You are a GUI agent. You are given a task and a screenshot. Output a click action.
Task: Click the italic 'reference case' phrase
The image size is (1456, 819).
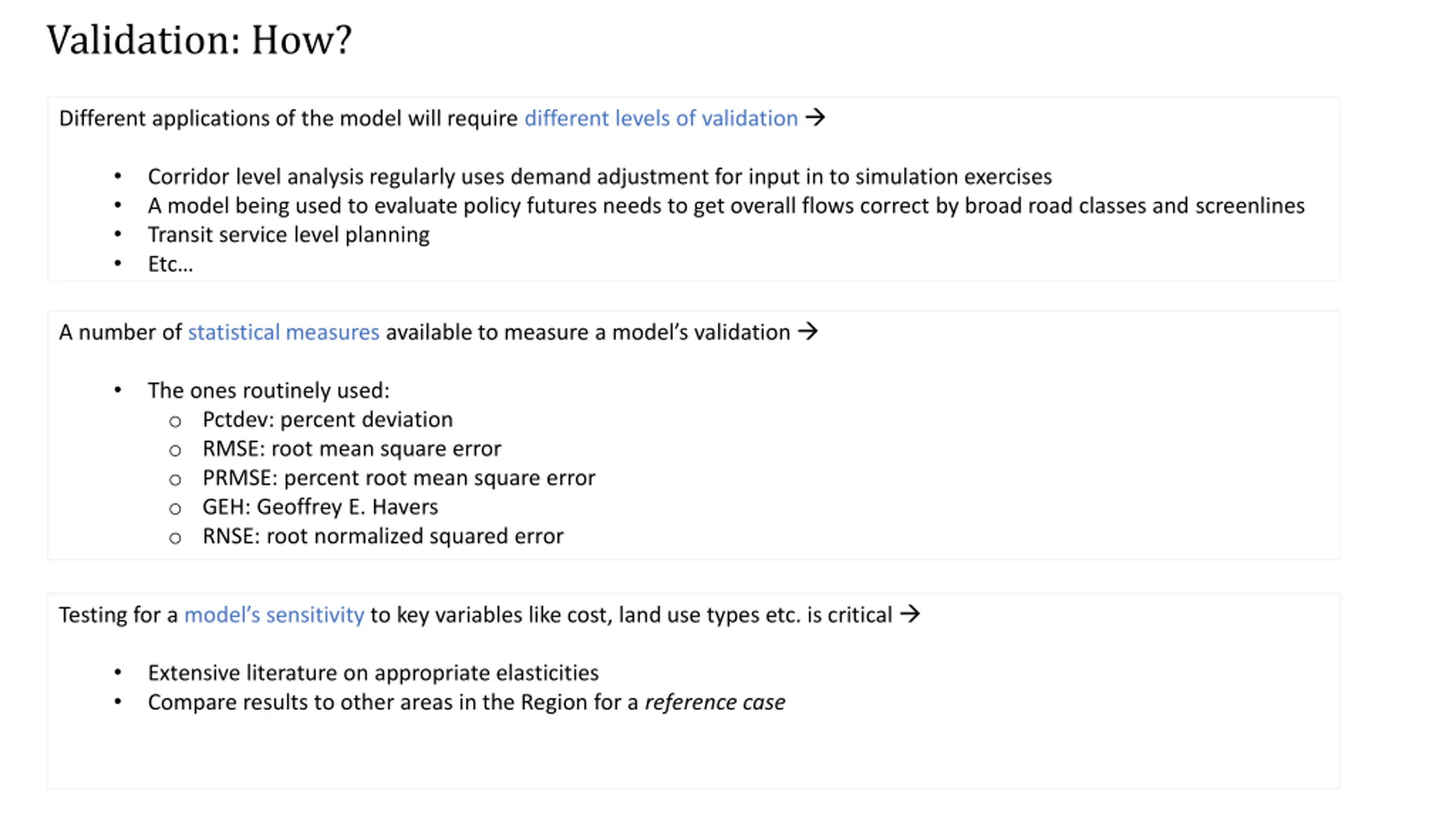pos(715,702)
